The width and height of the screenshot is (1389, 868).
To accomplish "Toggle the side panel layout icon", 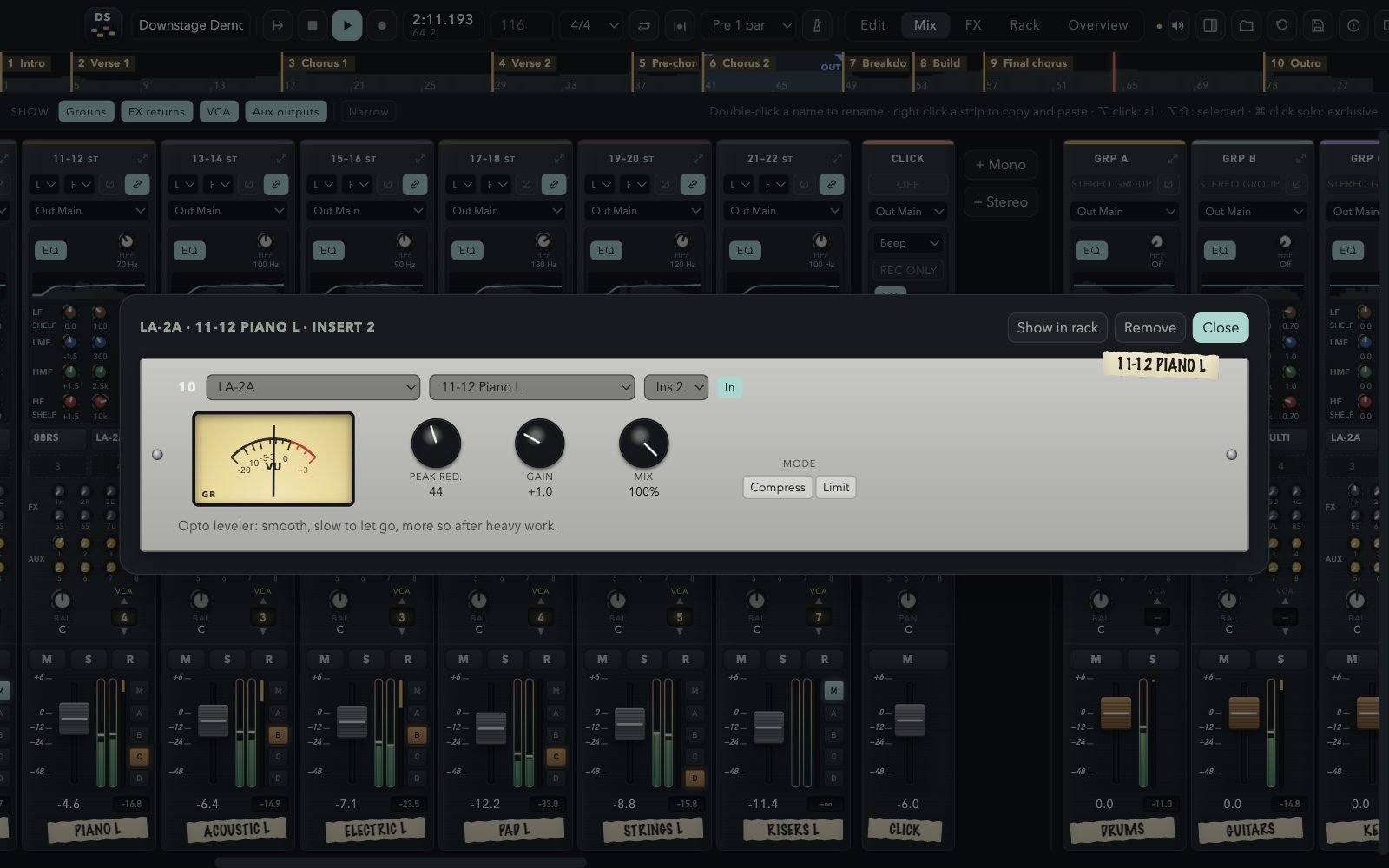I will 1210,25.
